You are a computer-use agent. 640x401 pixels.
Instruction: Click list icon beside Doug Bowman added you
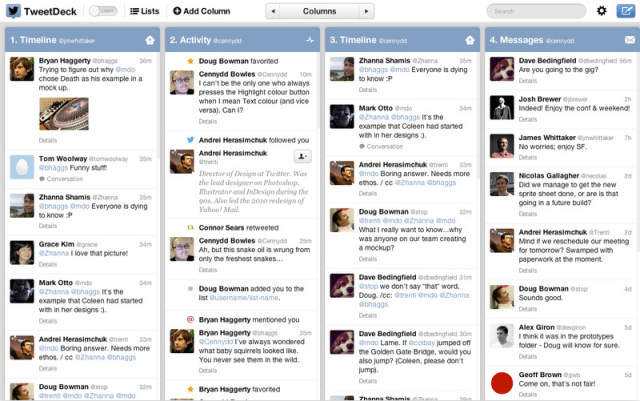190,289
